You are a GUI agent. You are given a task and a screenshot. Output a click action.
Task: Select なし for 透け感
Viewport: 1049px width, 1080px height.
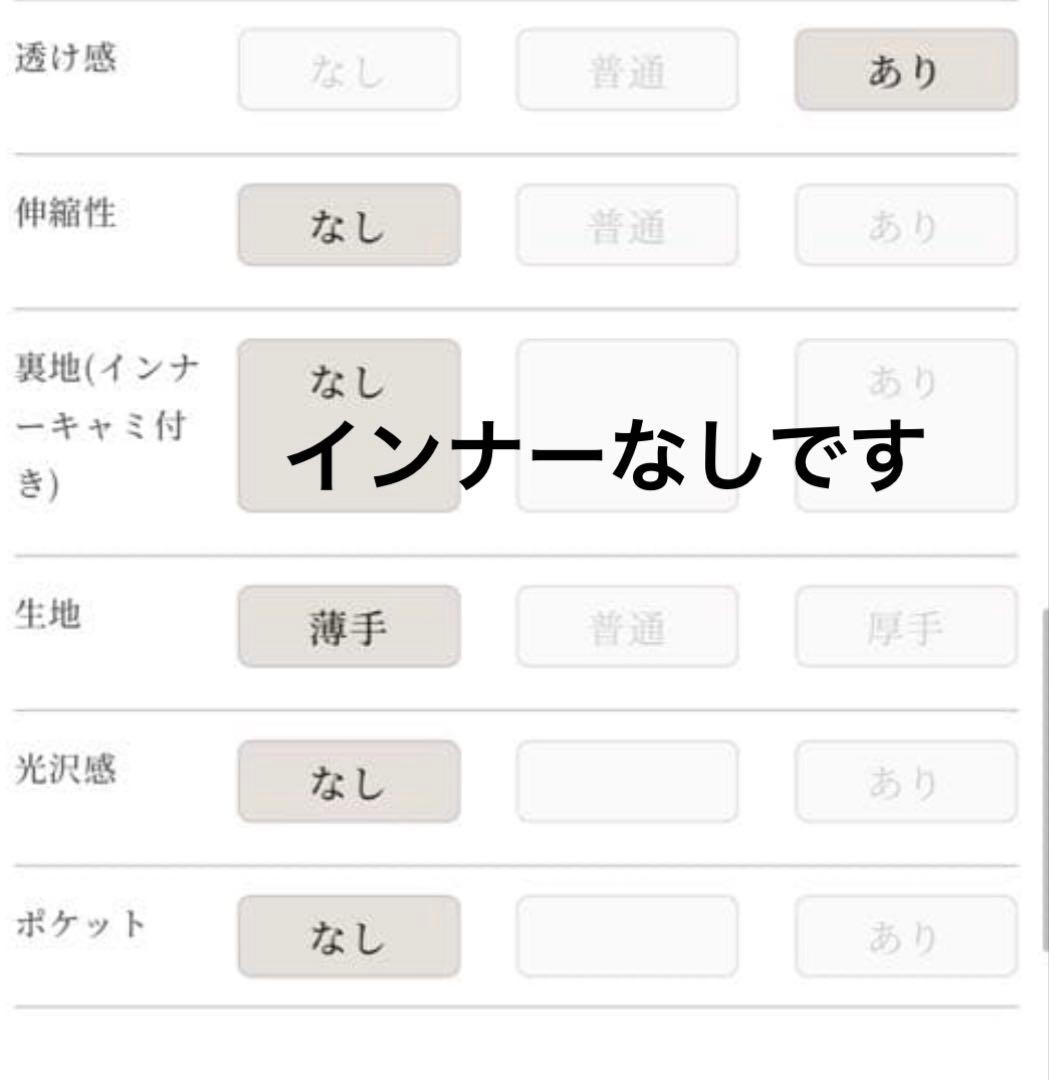[348, 70]
